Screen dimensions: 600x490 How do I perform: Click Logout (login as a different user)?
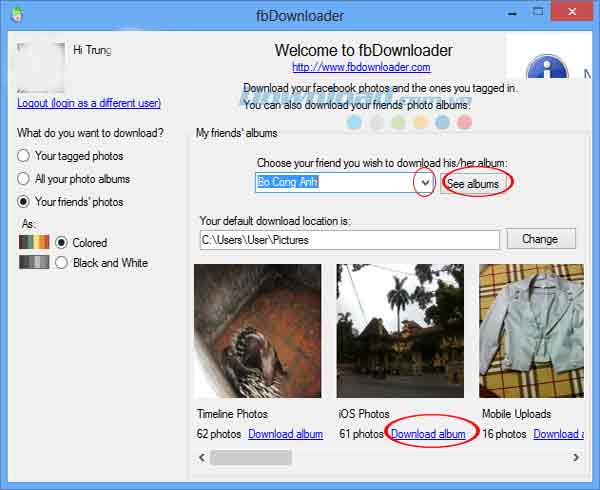(x=89, y=103)
